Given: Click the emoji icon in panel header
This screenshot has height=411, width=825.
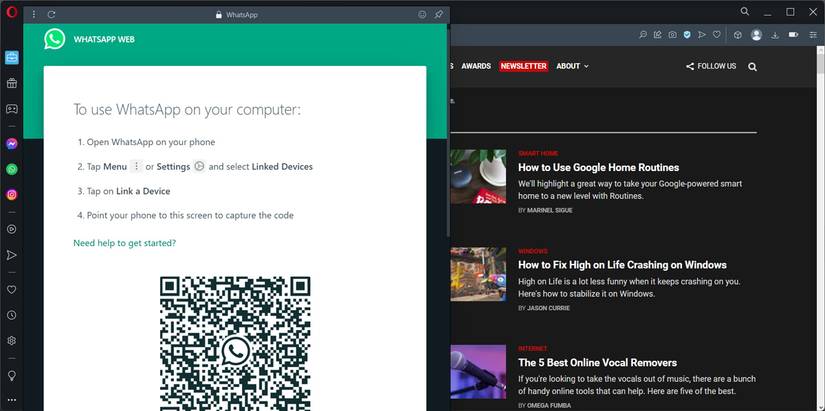Looking at the screenshot, I should (x=422, y=15).
